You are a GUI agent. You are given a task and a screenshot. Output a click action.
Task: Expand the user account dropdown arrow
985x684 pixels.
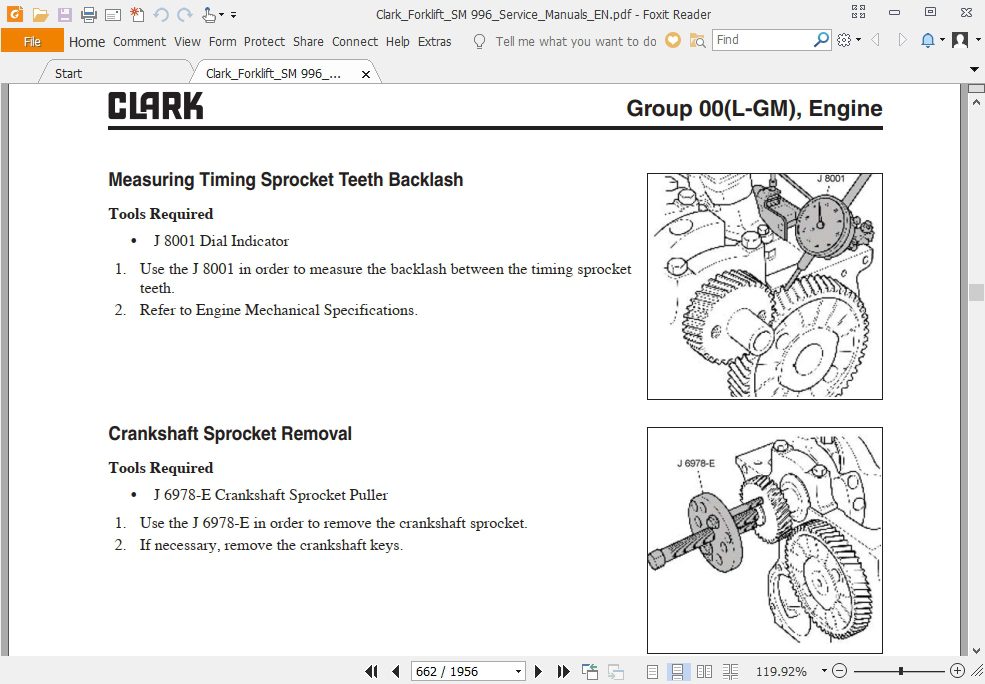(978, 40)
